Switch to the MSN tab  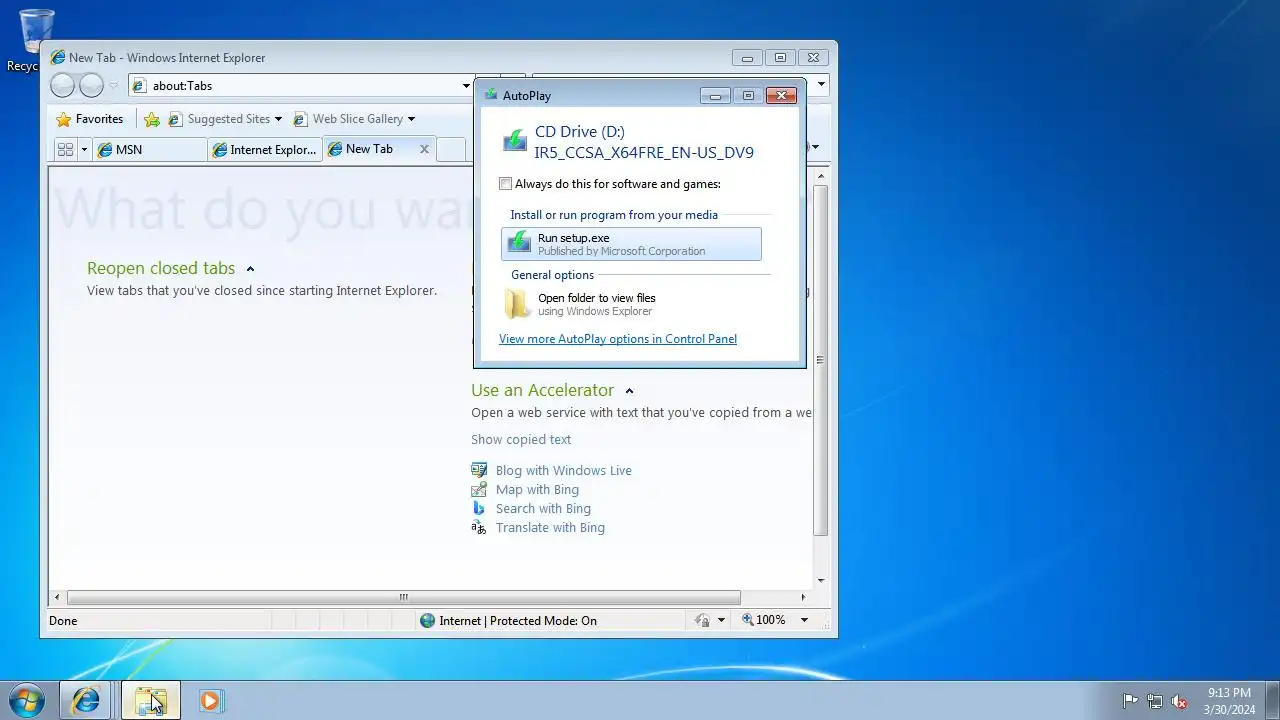click(x=151, y=149)
